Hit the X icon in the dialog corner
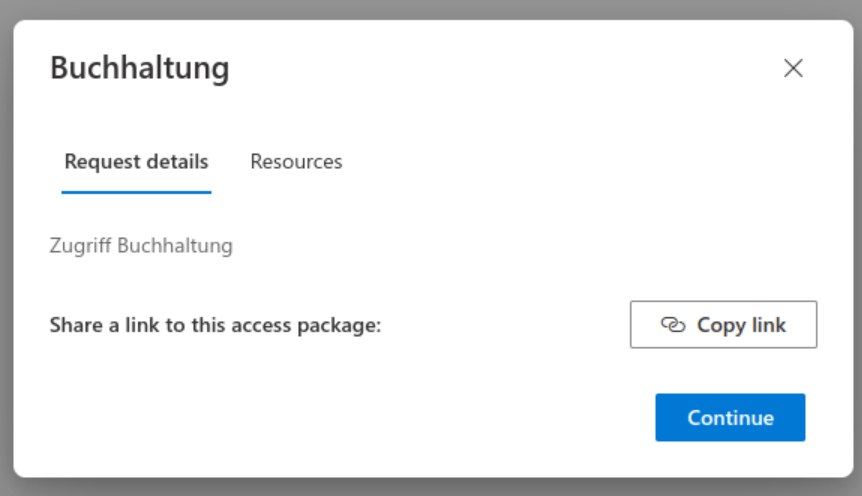 tap(793, 68)
